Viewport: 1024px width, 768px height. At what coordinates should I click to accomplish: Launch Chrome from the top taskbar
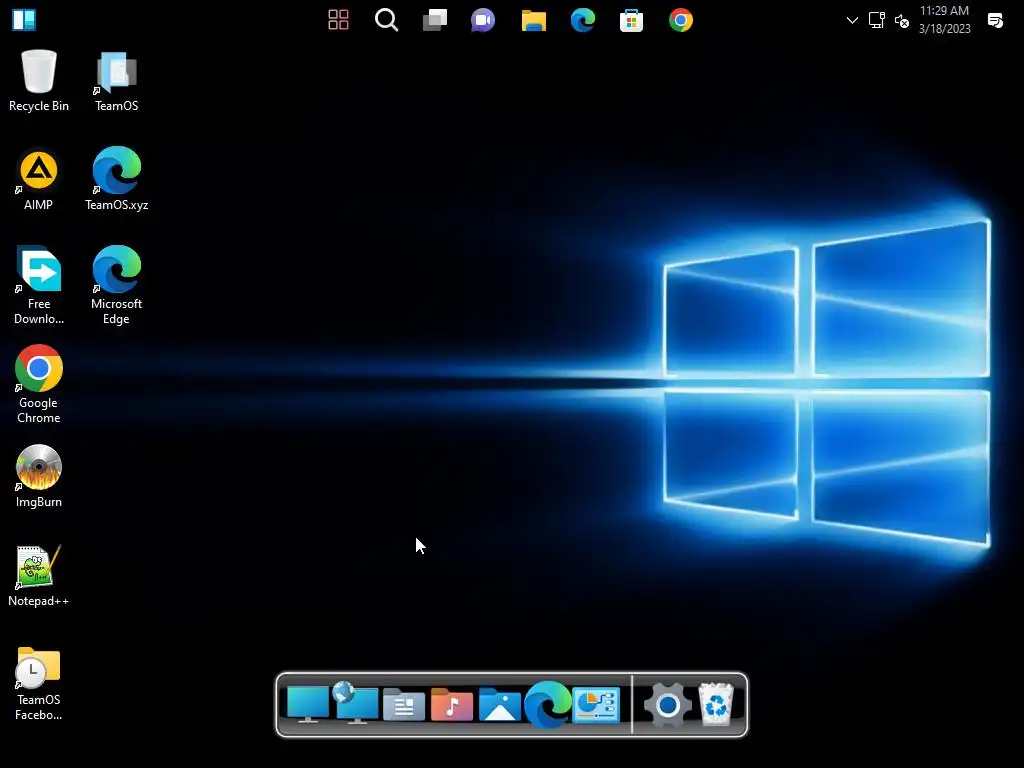point(680,20)
